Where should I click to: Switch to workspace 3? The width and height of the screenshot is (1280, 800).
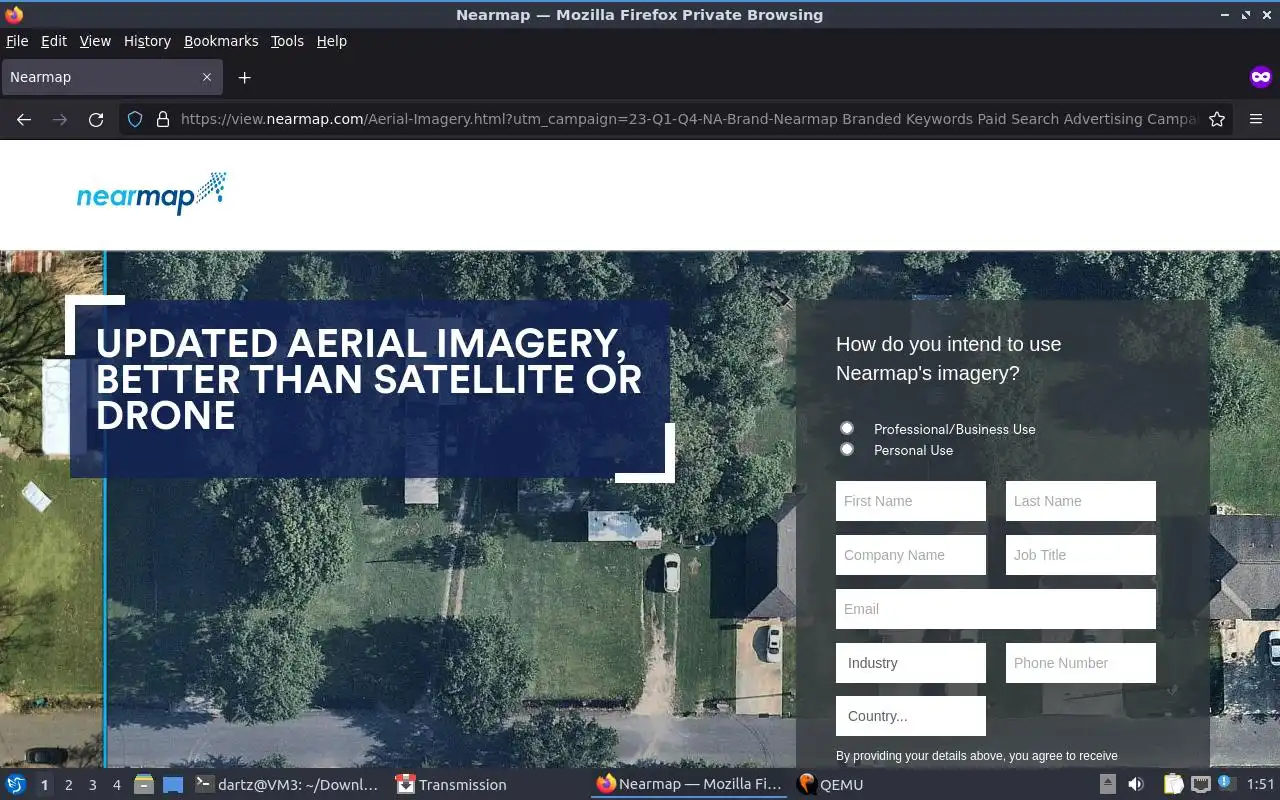point(93,785)
